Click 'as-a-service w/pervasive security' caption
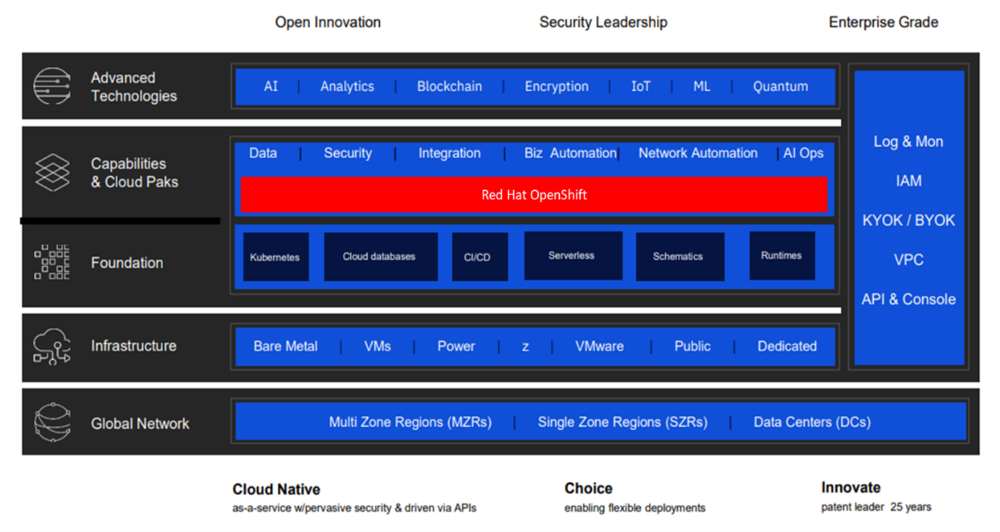1000x532 pixels. coord(354,508)
